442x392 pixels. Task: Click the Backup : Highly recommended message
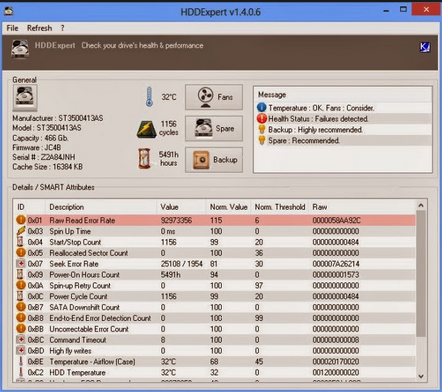pos(315,130)
